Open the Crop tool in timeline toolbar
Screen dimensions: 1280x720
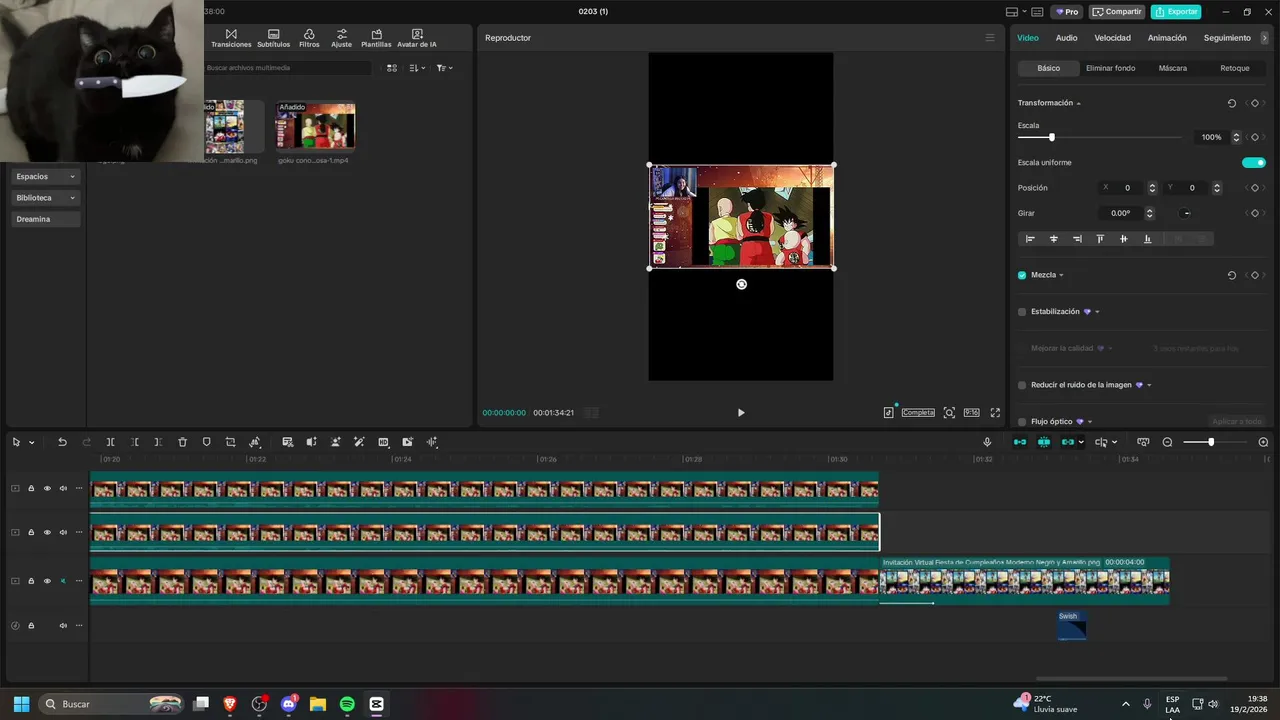point(230,442)
